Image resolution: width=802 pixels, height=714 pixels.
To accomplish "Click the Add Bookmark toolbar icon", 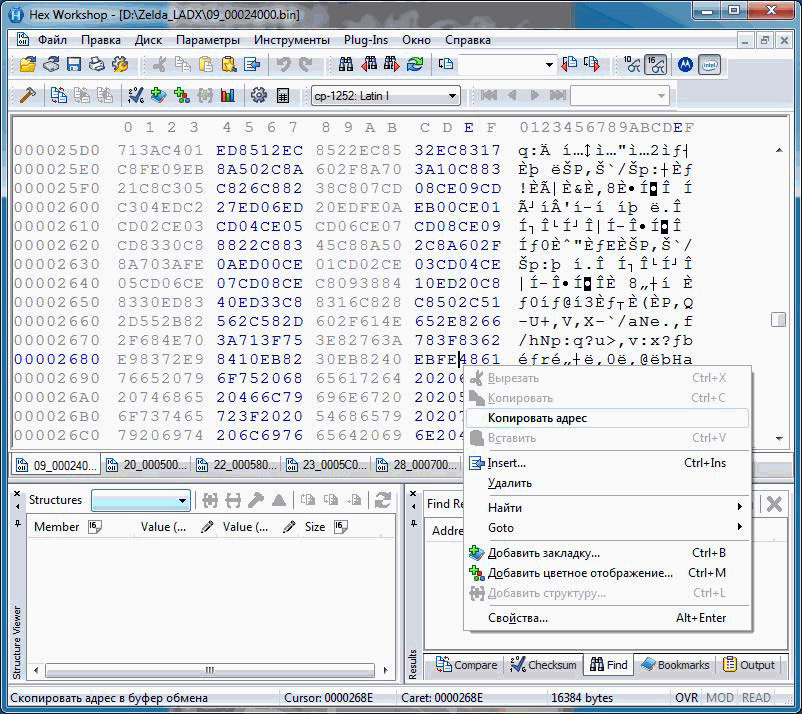I will point(159,95).
